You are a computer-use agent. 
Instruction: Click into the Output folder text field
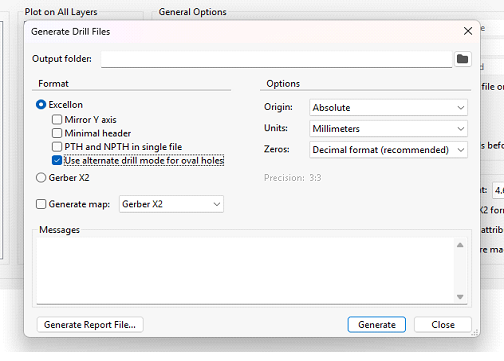(x=276, y=59)
